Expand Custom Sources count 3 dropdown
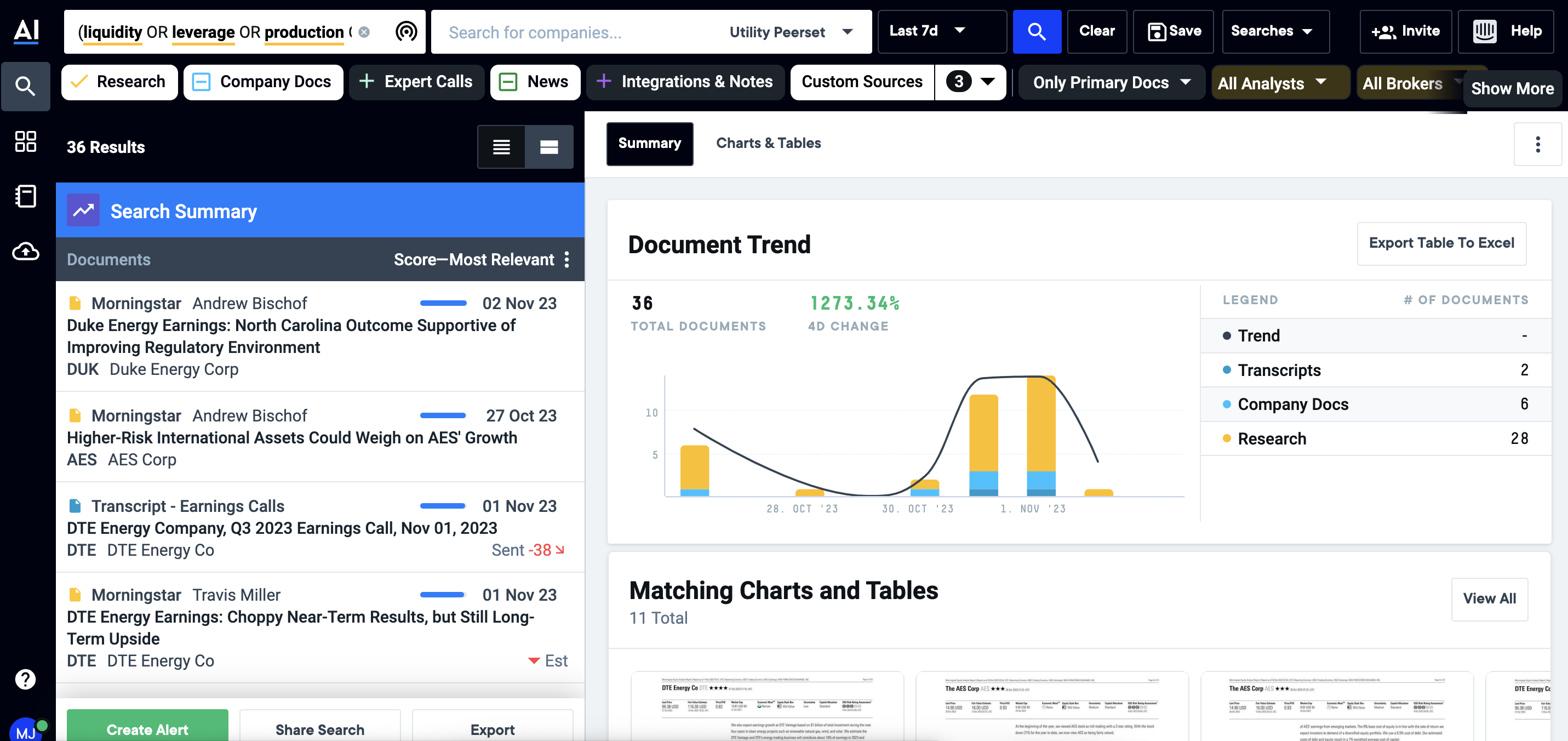Image resolution: width=1568 pixels, height=741 pixels. pos(970,82)
